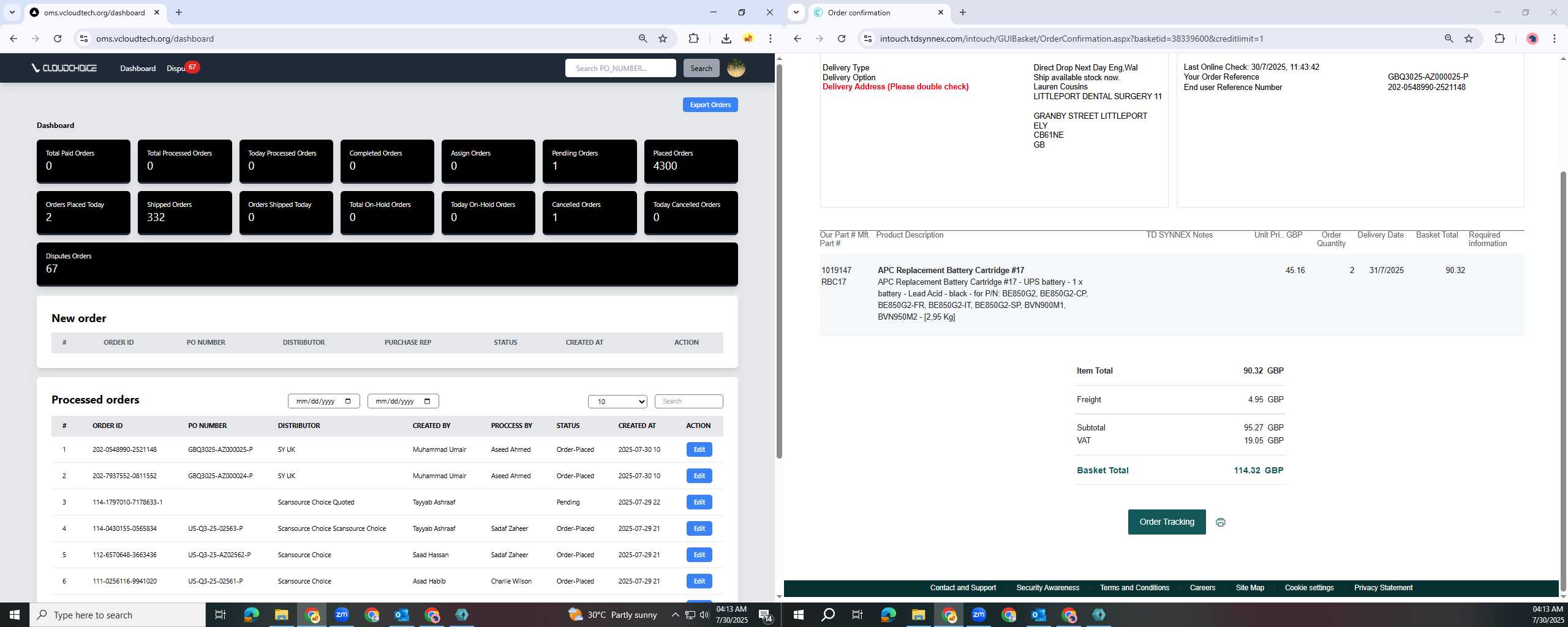This screenshot has height=627, width=1568.
Task: Reload the TD Synnex order confirmation page
Action: [842, 39]
